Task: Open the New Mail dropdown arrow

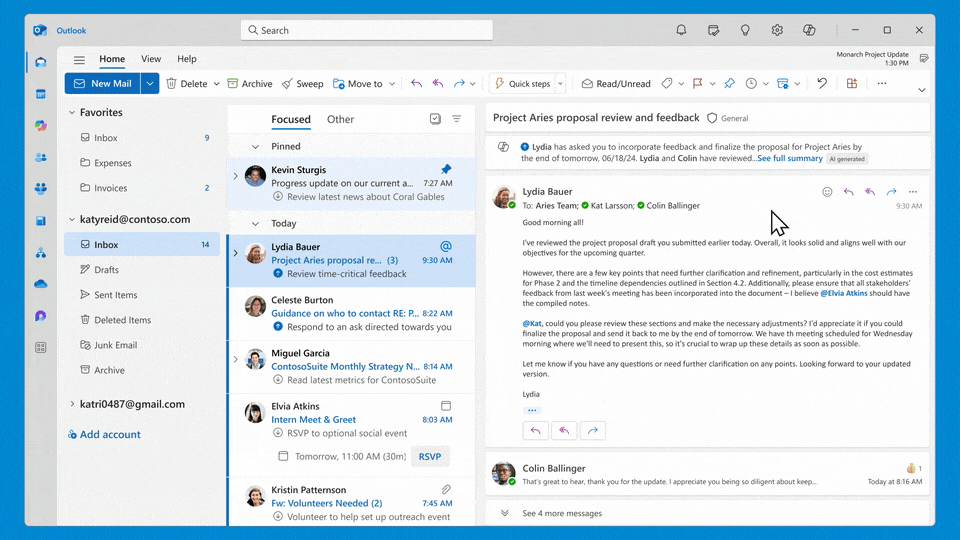Action: click(x=149, y=84)
